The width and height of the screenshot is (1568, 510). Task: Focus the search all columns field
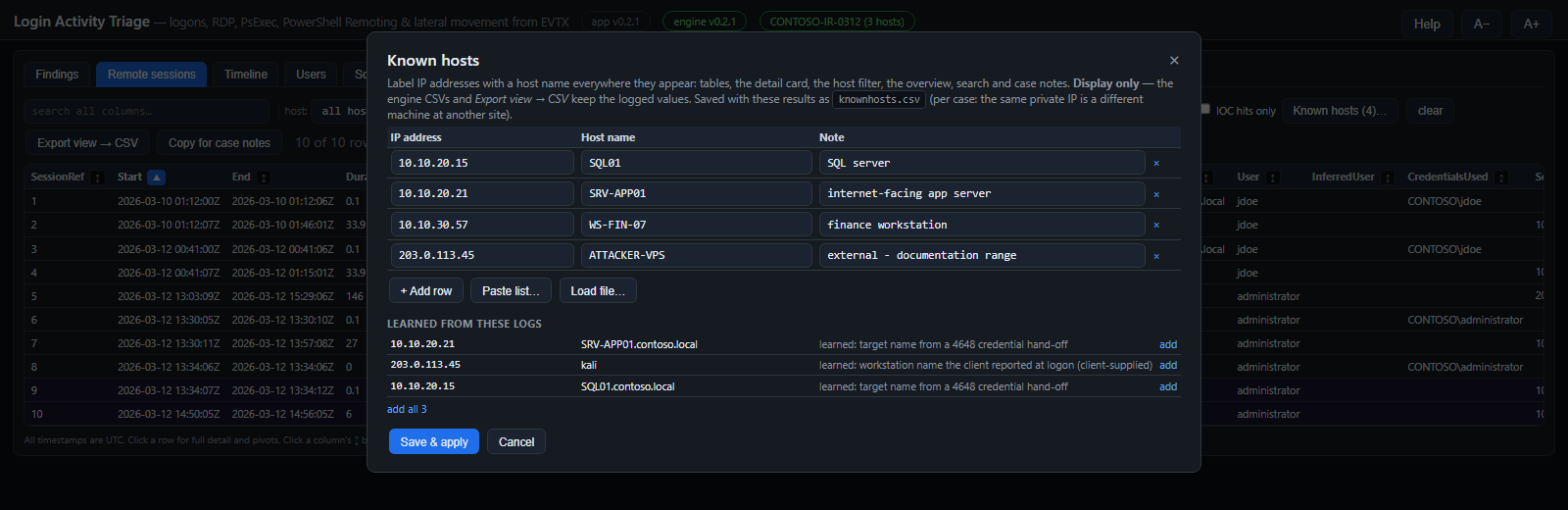click(147, 111)
